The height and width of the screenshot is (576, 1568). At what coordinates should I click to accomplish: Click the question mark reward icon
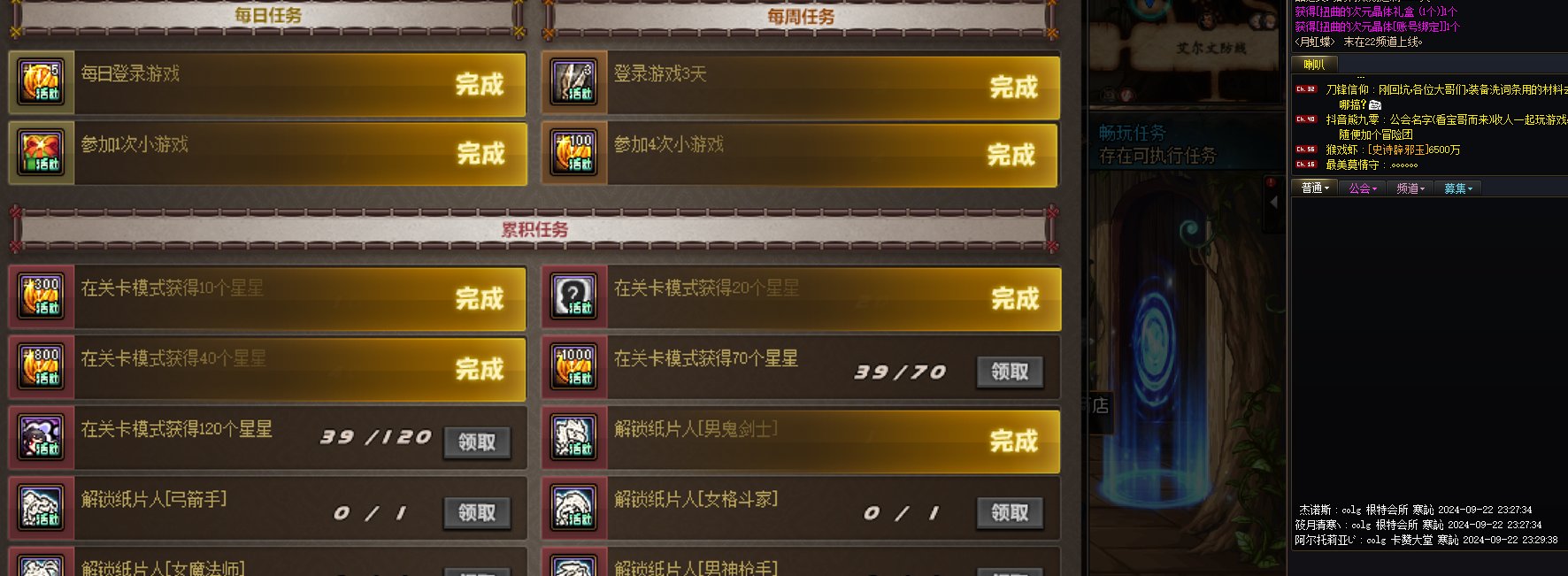(574, 296)
